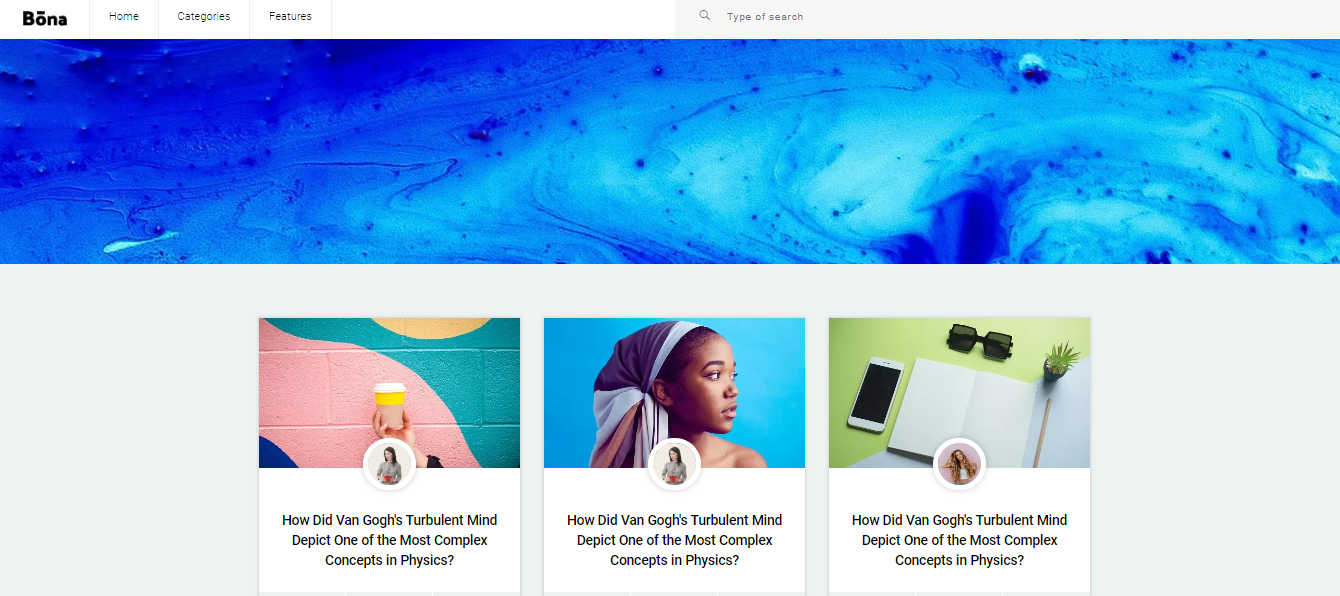Click second card's author avatar
The width and height of the screenshot is (1340, 596).
pos(675,465)
